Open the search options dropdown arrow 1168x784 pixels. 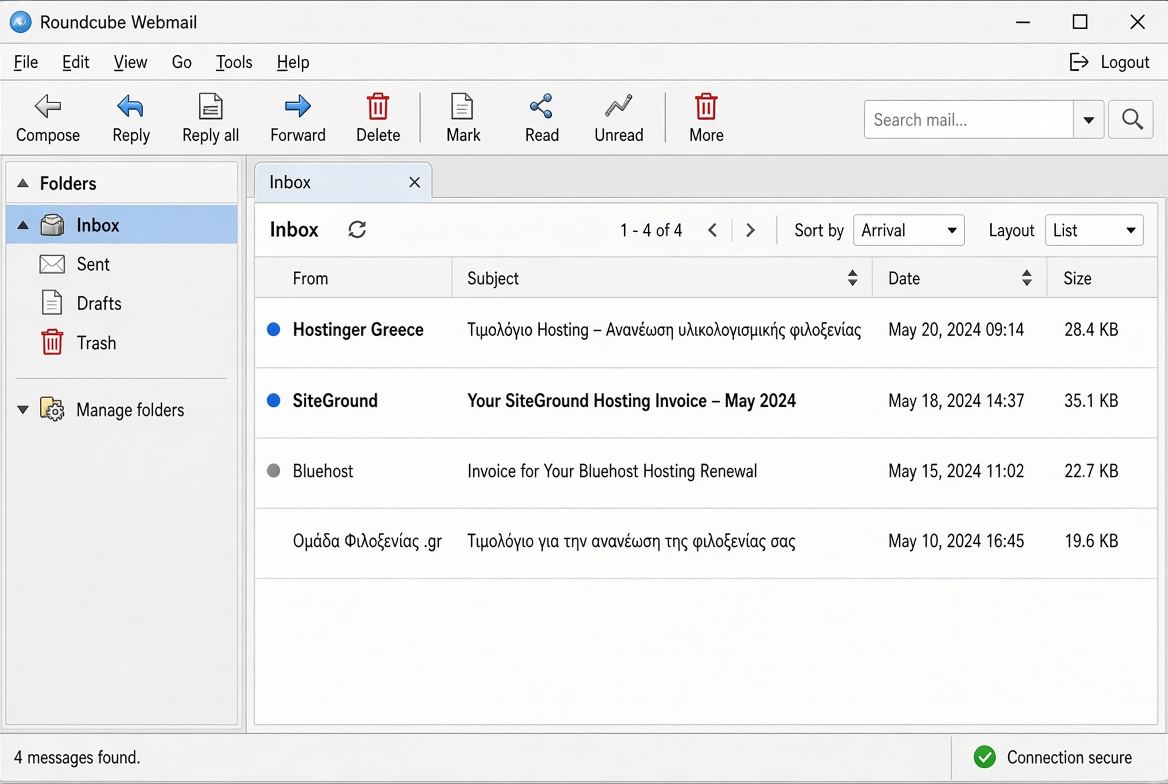(1088, 119)
